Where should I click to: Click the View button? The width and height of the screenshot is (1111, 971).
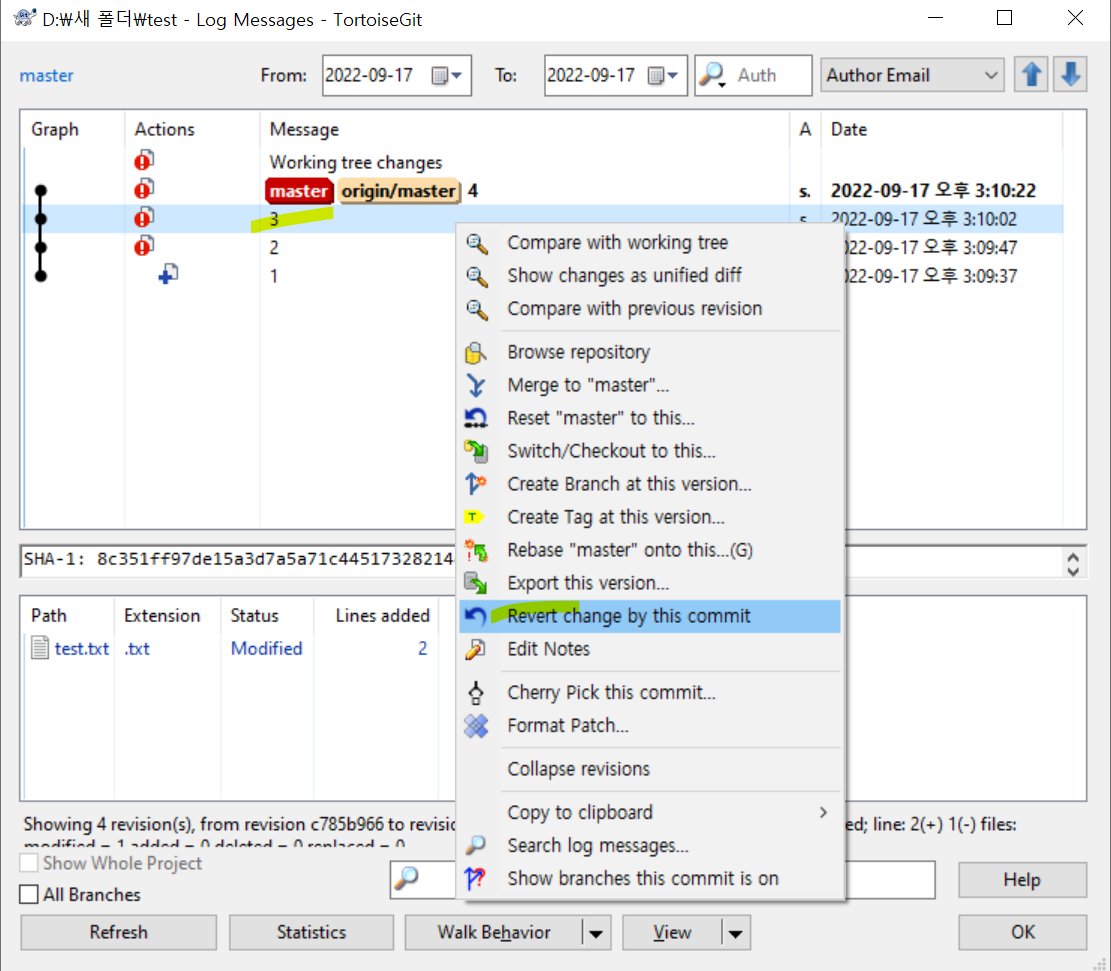point(672,933)
